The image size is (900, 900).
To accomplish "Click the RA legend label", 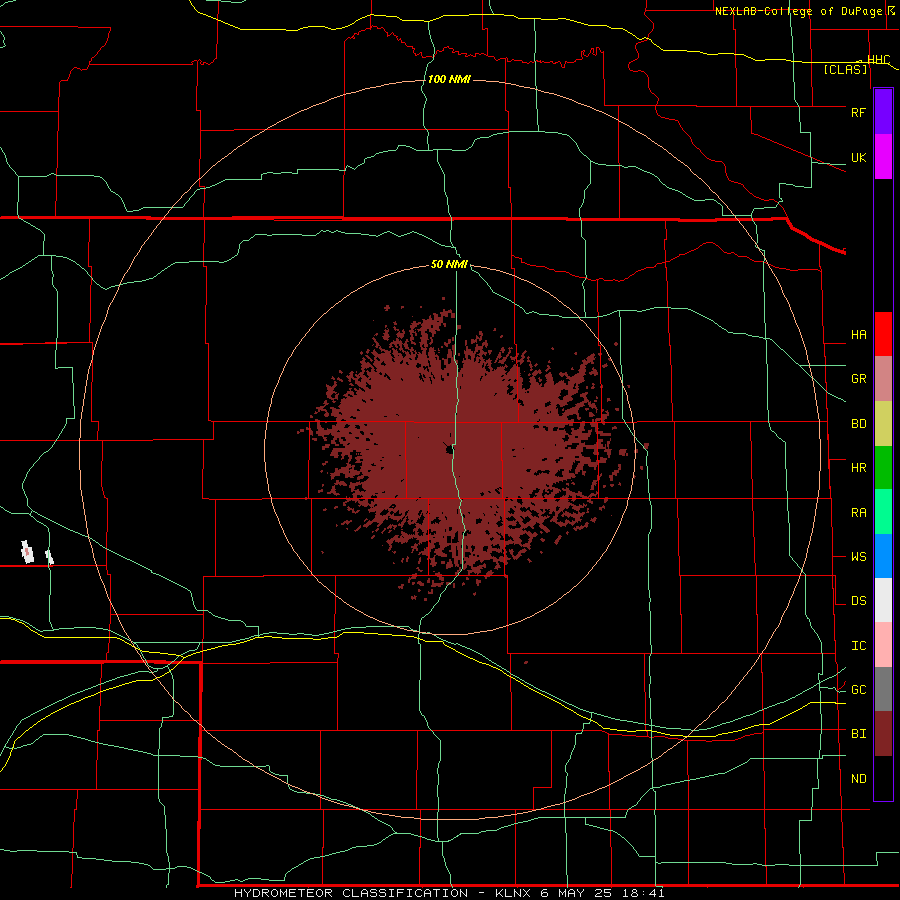I will click(858, 513).
